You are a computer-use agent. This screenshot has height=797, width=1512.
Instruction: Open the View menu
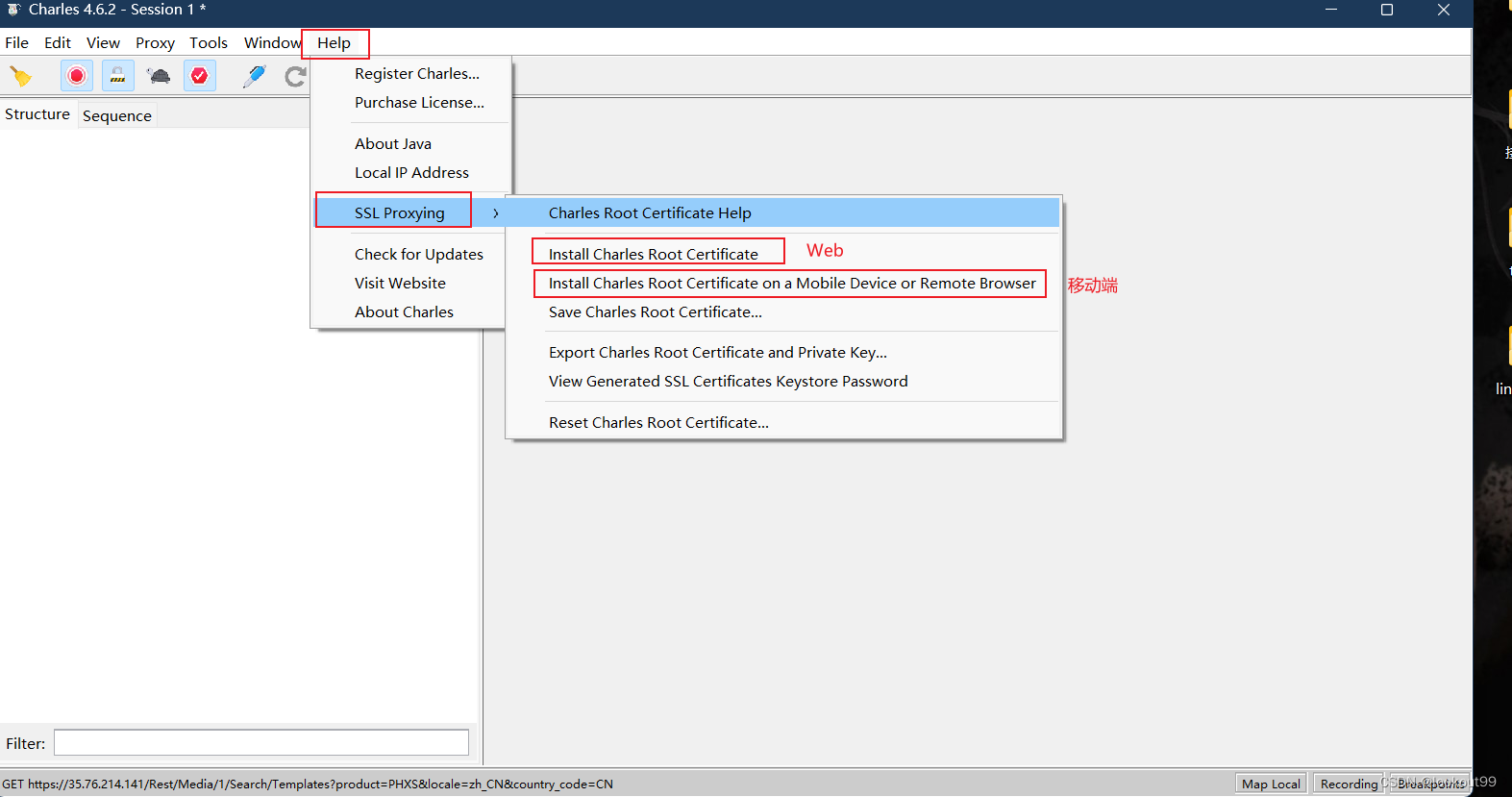(103, 43)
